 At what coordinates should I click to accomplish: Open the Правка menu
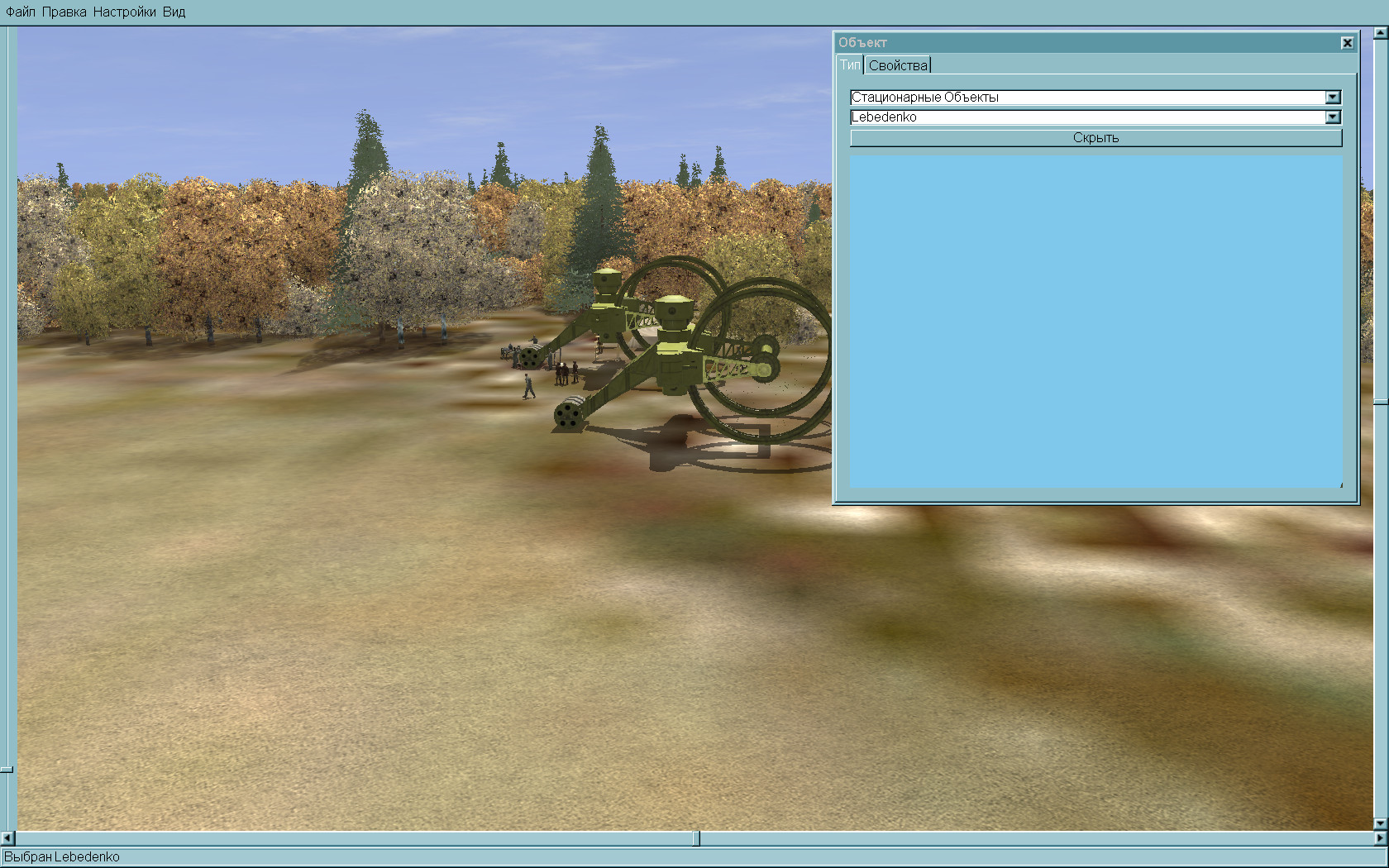[x=64, y=12]
